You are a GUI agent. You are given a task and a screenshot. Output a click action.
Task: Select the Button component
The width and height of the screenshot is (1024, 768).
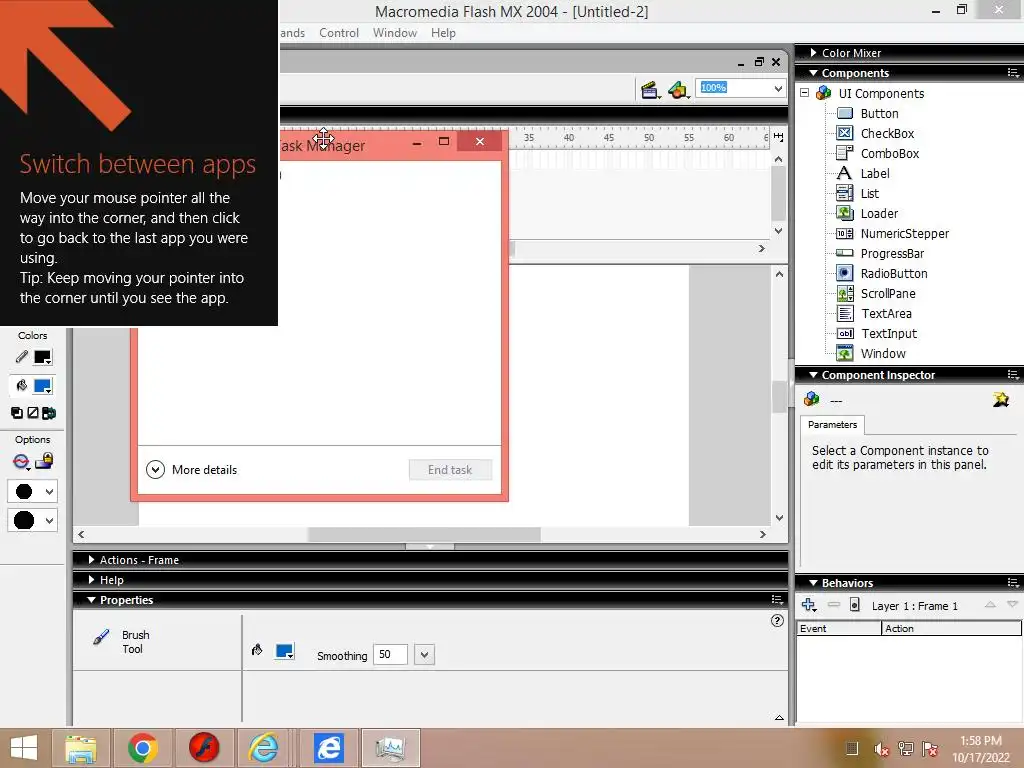pos(879,114)
